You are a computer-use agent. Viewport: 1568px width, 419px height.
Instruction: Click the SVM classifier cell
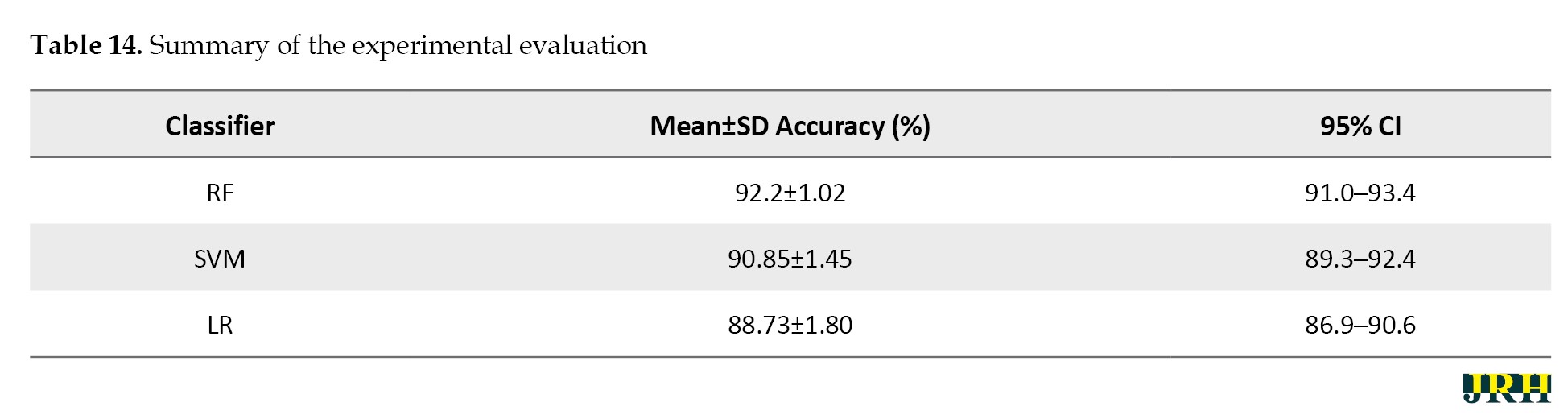[220, 259]
